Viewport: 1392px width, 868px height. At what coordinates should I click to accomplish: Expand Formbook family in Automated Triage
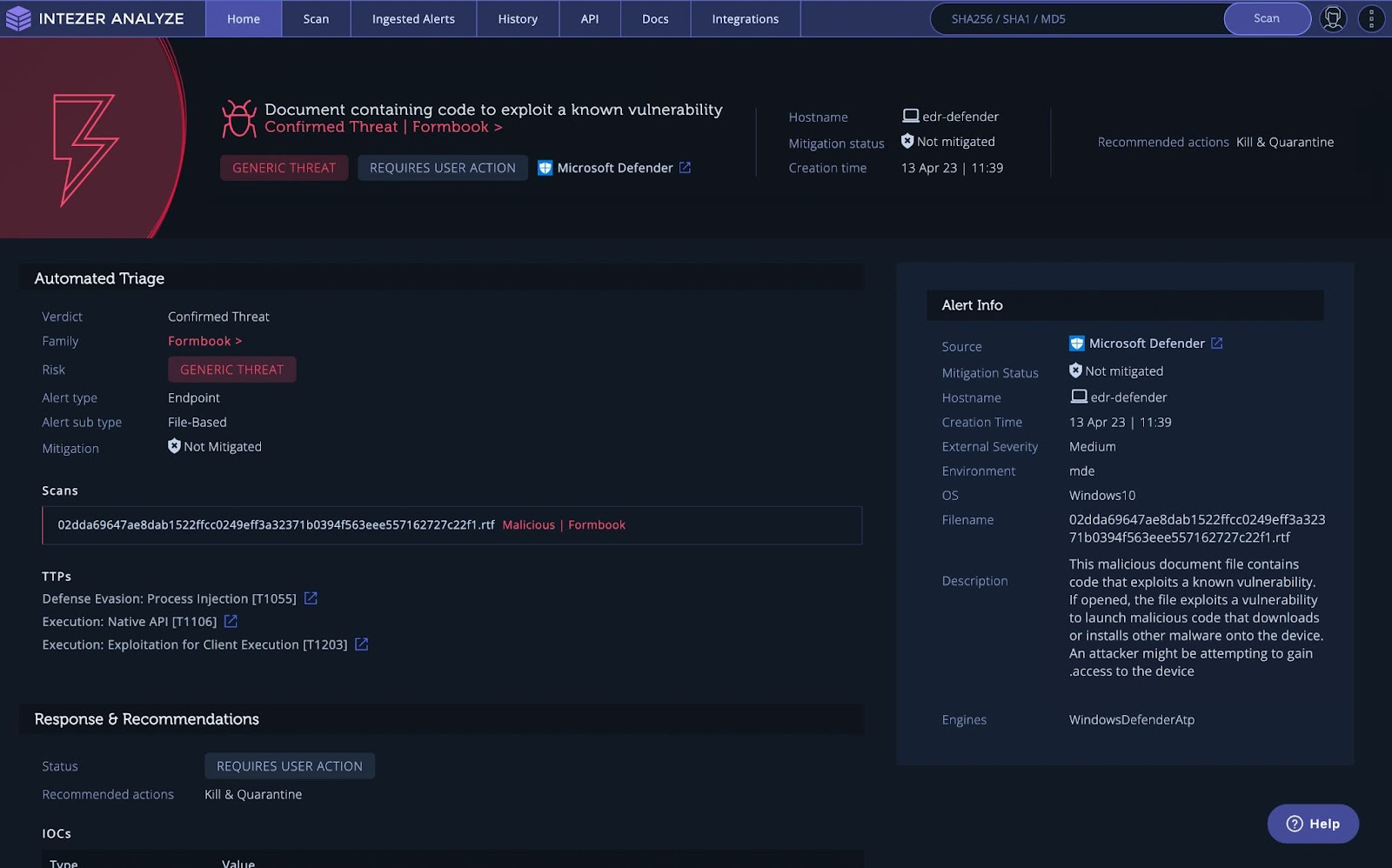pos(204,341)
